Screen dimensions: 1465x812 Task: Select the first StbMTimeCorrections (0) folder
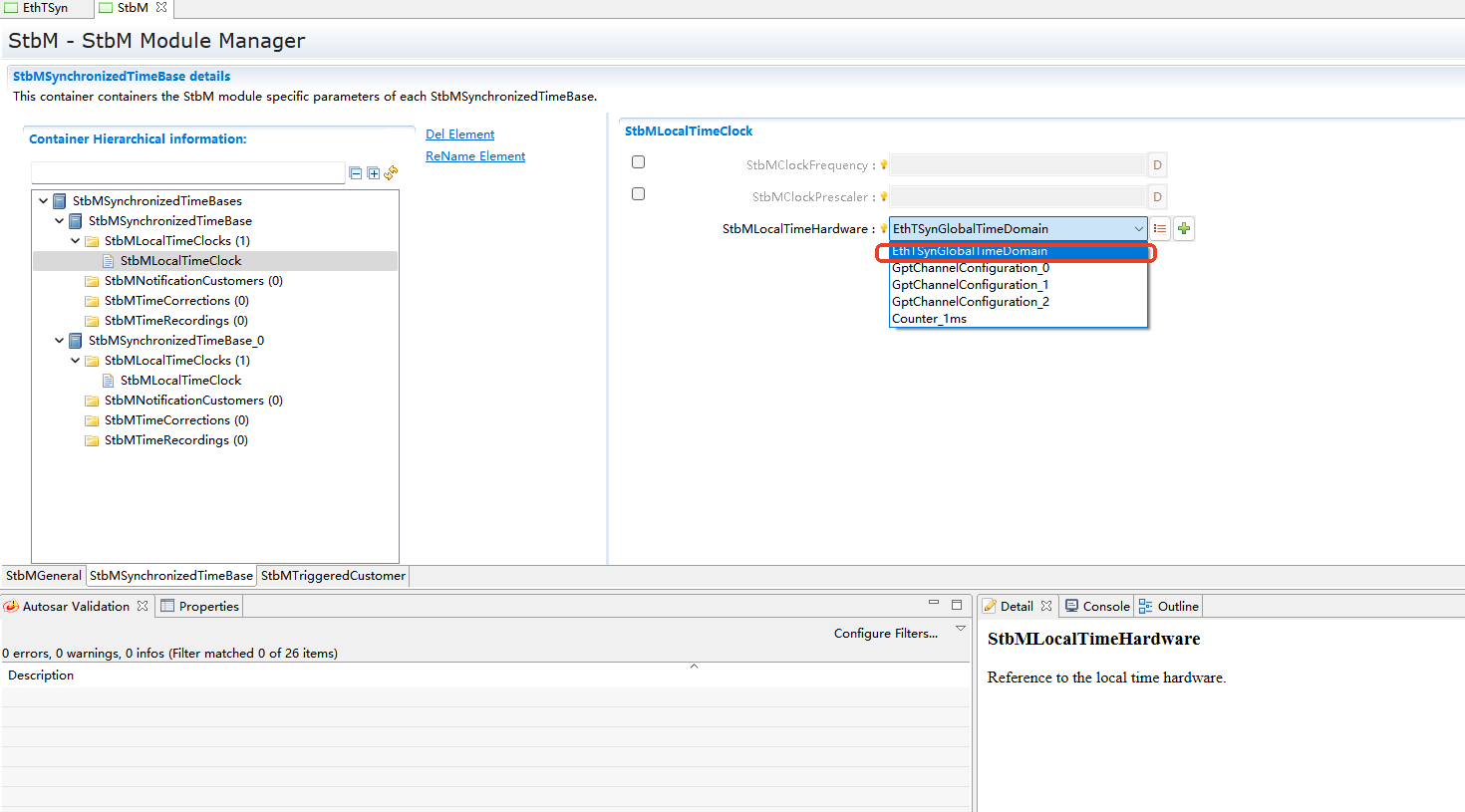pos(175,301)
